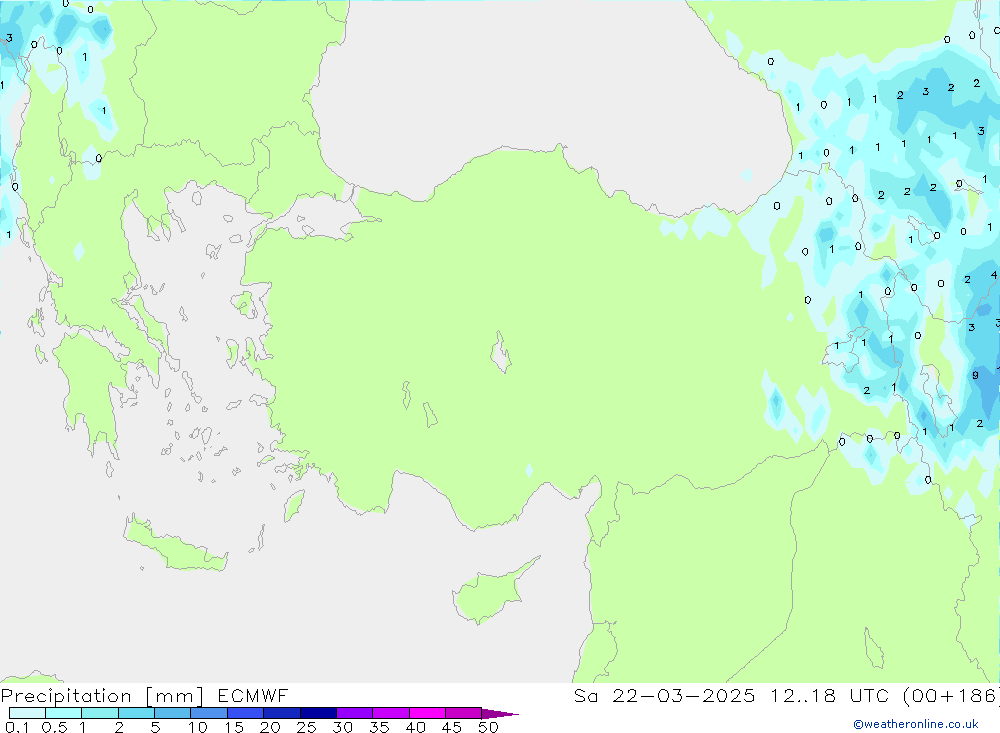Click the legend swatch between 25 and 30
Viewport: 1000px width, 733px height.
pyautogui.click(x=318, y=713)
